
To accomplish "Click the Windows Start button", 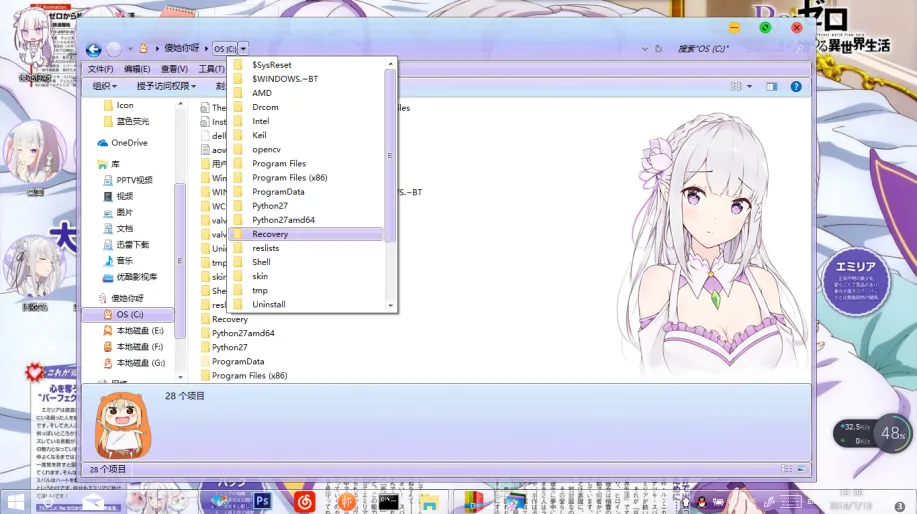I will [16, 500].
